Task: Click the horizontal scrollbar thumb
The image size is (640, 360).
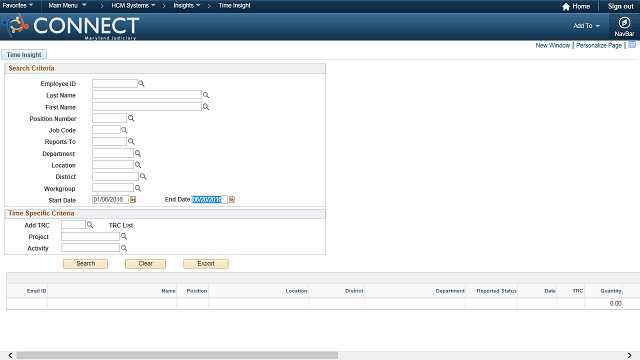Action: (x=177, y=356)
